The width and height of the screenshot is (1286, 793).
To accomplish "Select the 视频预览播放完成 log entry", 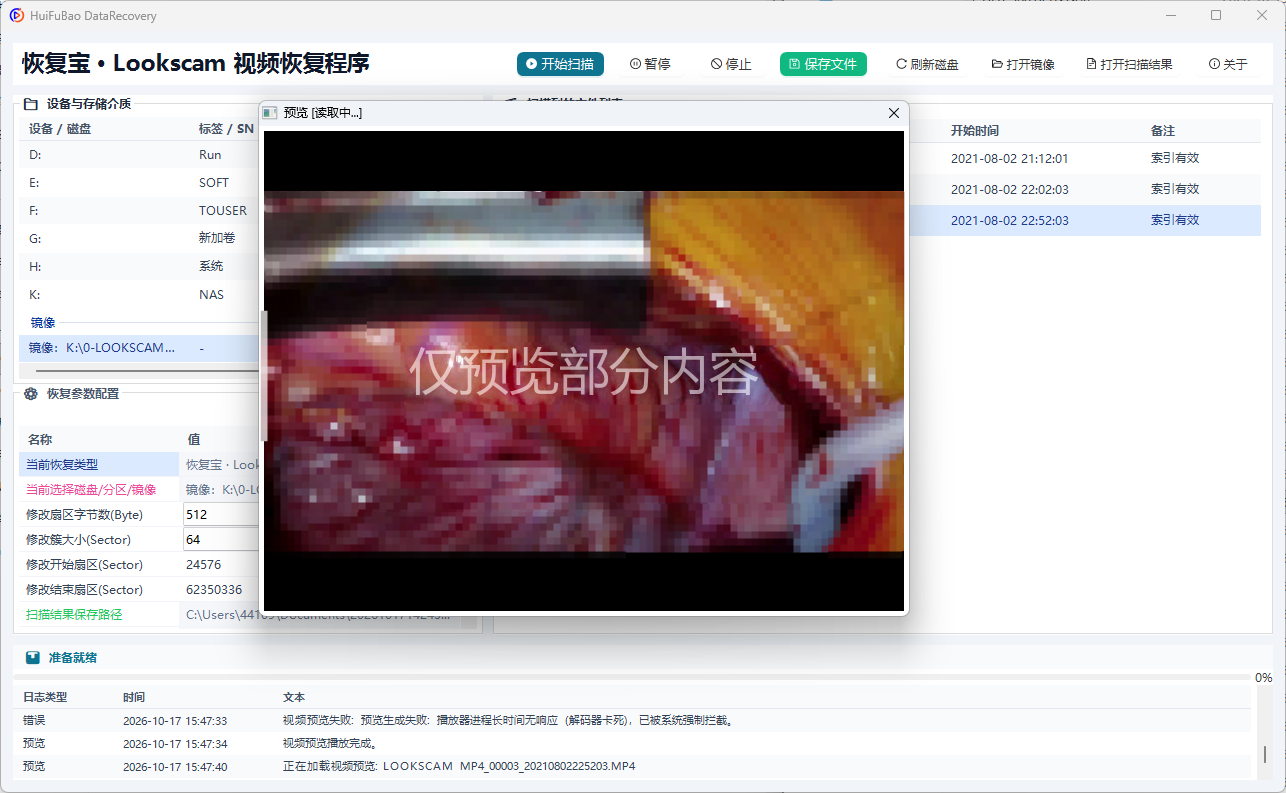I will point(634,744).
